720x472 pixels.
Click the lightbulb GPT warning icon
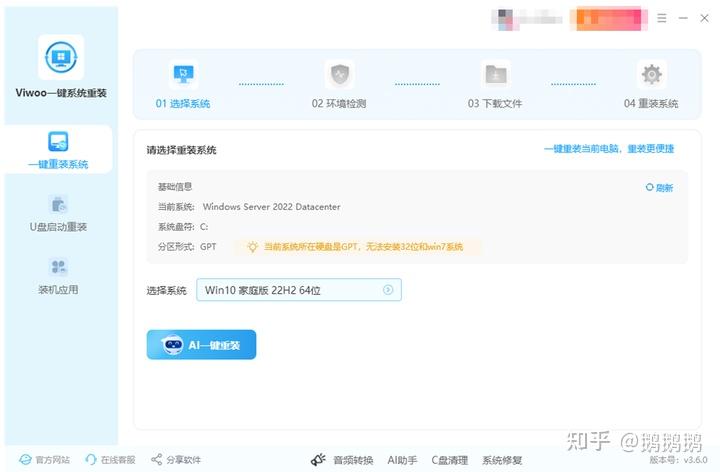pyautogui.click(x=252, y=247)
